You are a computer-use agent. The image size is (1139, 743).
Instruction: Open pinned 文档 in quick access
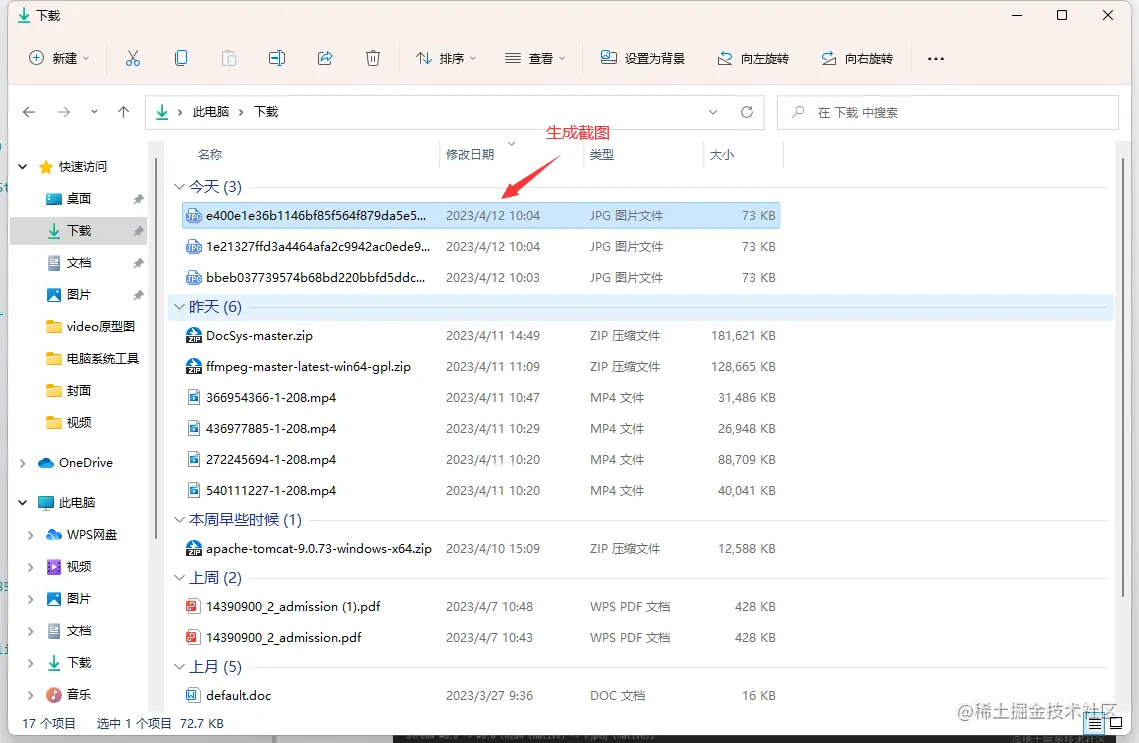[x=78, y=263]
